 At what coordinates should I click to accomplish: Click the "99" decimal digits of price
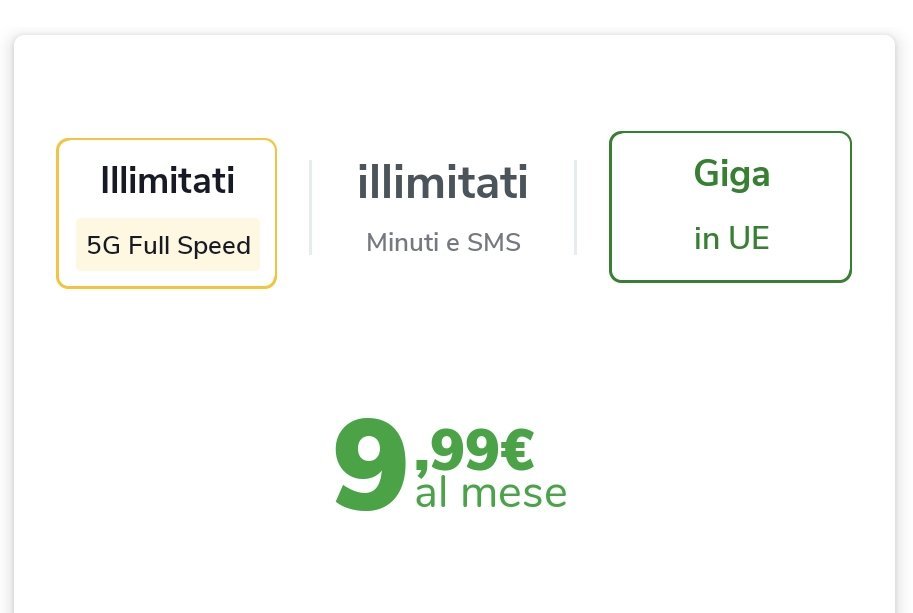pyautogui.click(x=463, y=450)
